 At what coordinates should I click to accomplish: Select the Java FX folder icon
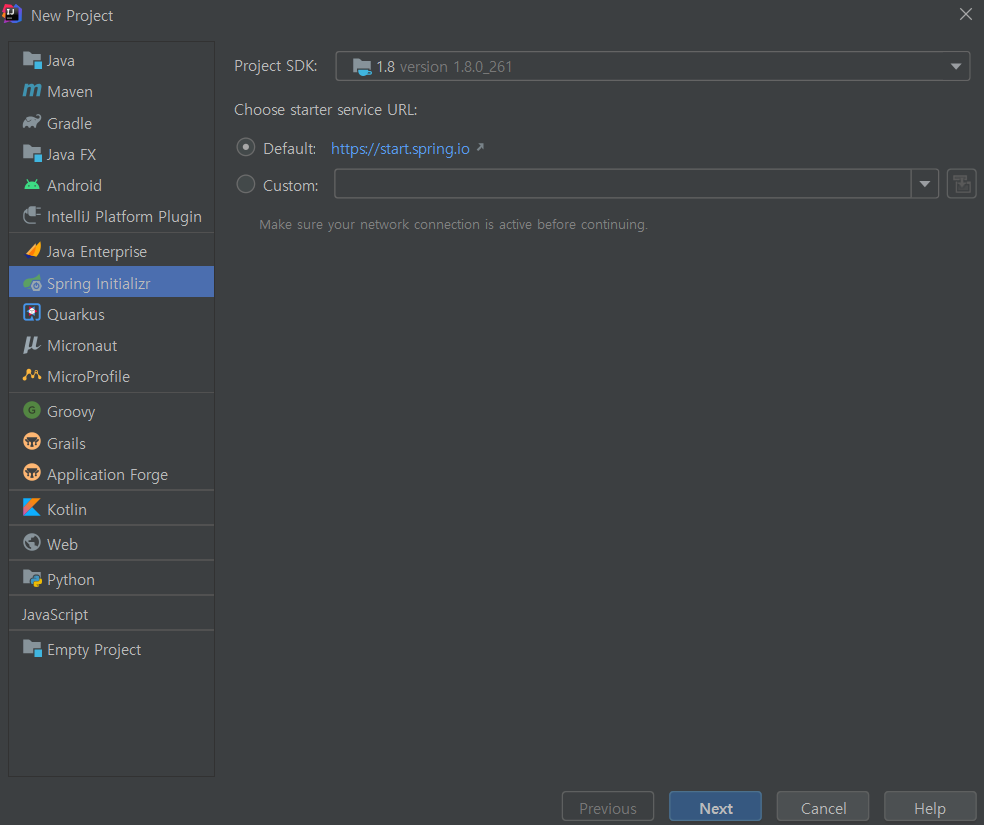(x=32, y=153)
